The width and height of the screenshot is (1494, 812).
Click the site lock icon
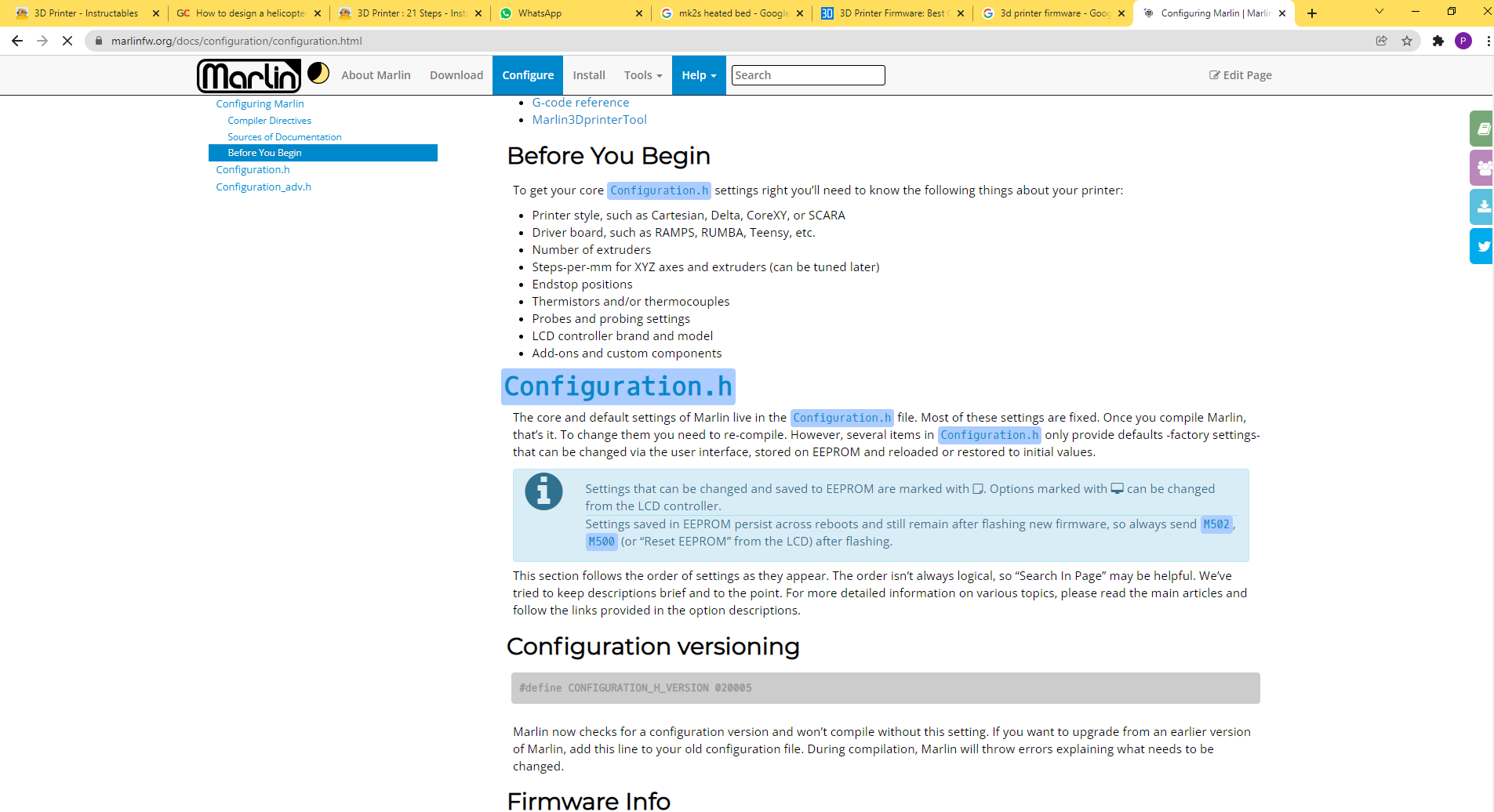pos(99,41)
